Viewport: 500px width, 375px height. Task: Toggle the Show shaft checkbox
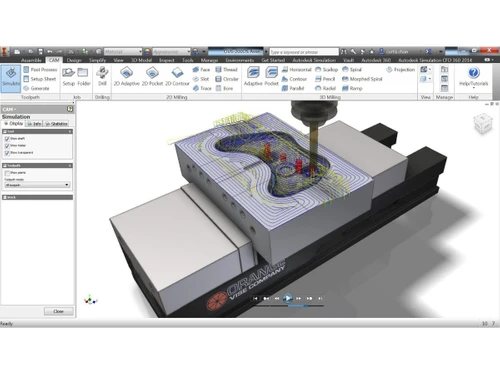tap(7, 138)
